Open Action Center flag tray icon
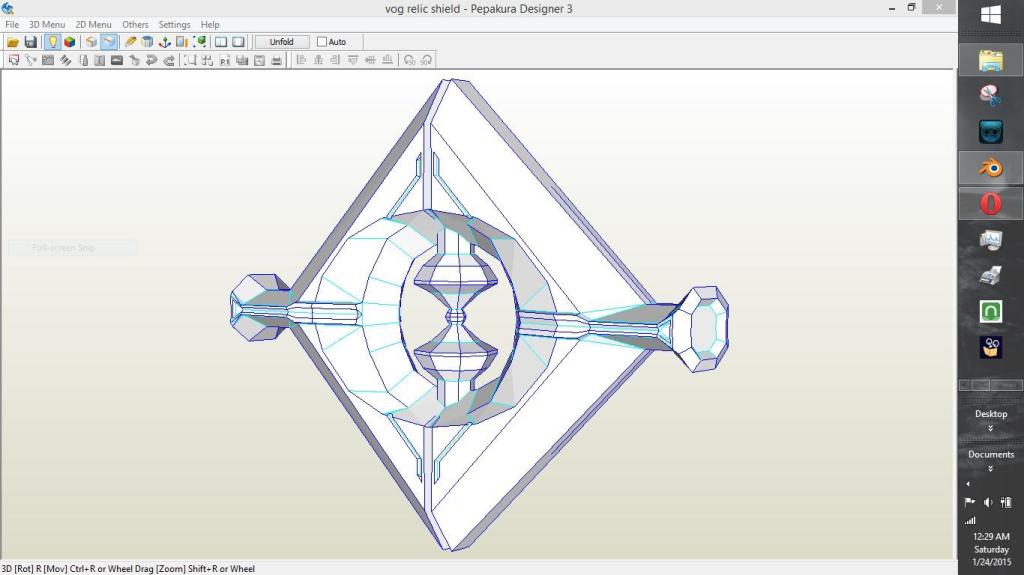 pyautogui.click(x=970, y=502)
